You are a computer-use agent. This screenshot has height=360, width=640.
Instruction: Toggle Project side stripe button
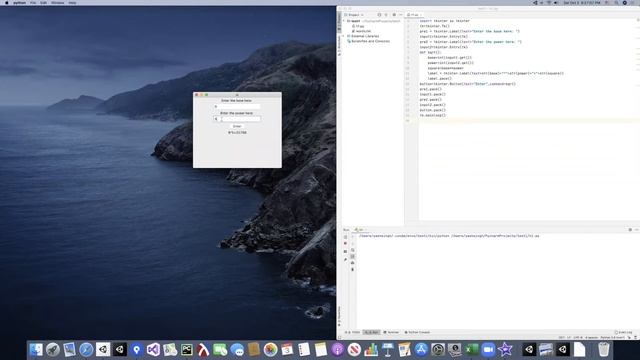[339, 22]
